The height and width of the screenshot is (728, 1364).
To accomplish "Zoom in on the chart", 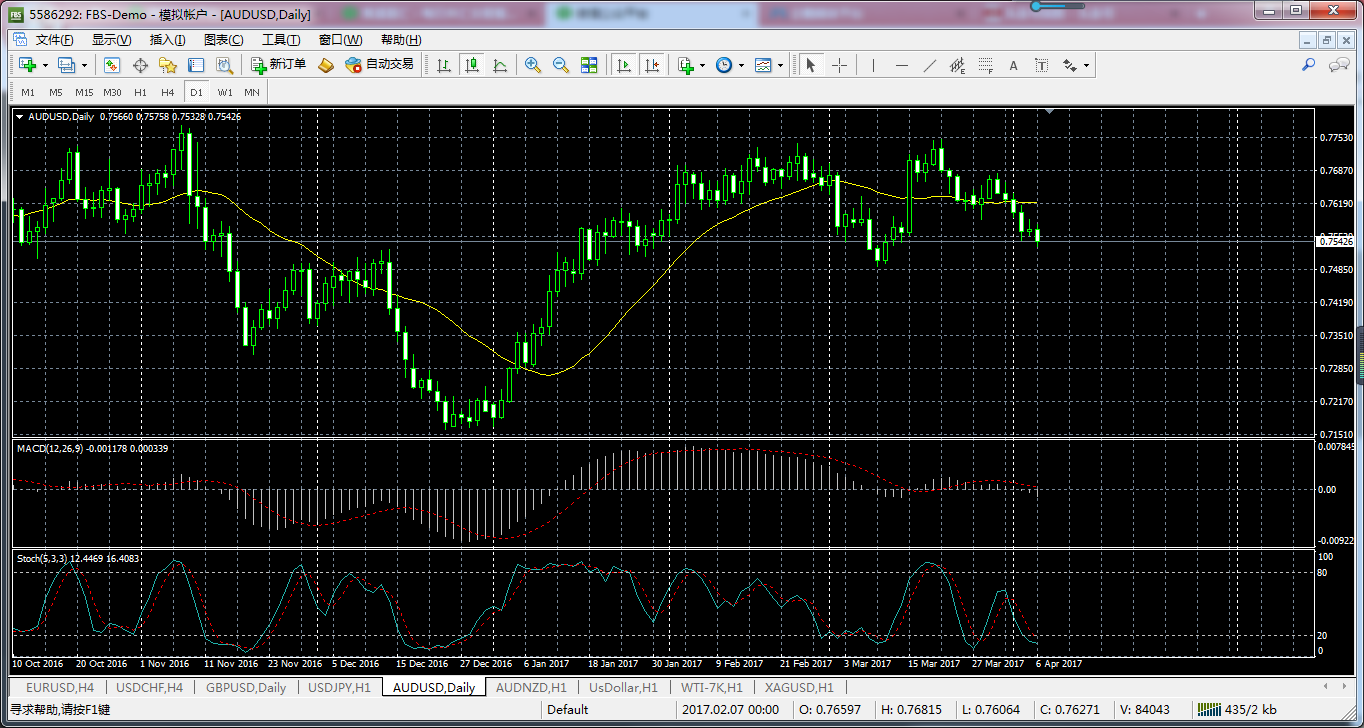I will coord(533,65).
